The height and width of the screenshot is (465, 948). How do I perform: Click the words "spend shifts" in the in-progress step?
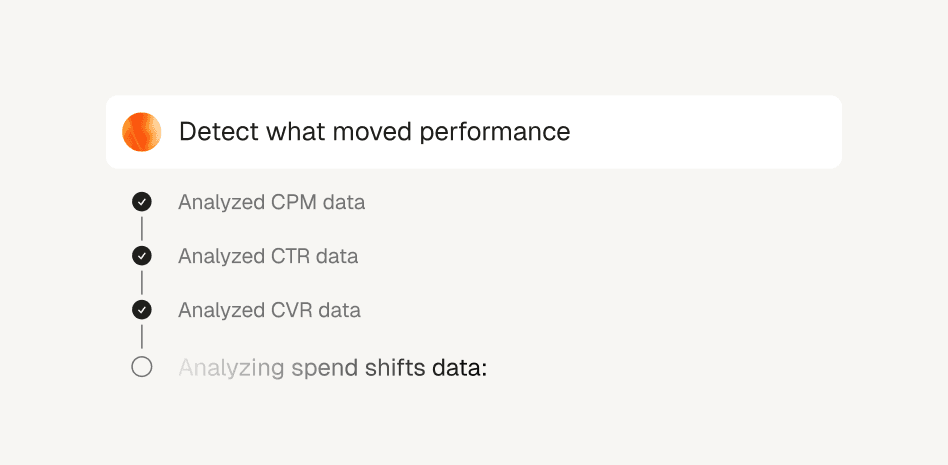tap(357, 367)
